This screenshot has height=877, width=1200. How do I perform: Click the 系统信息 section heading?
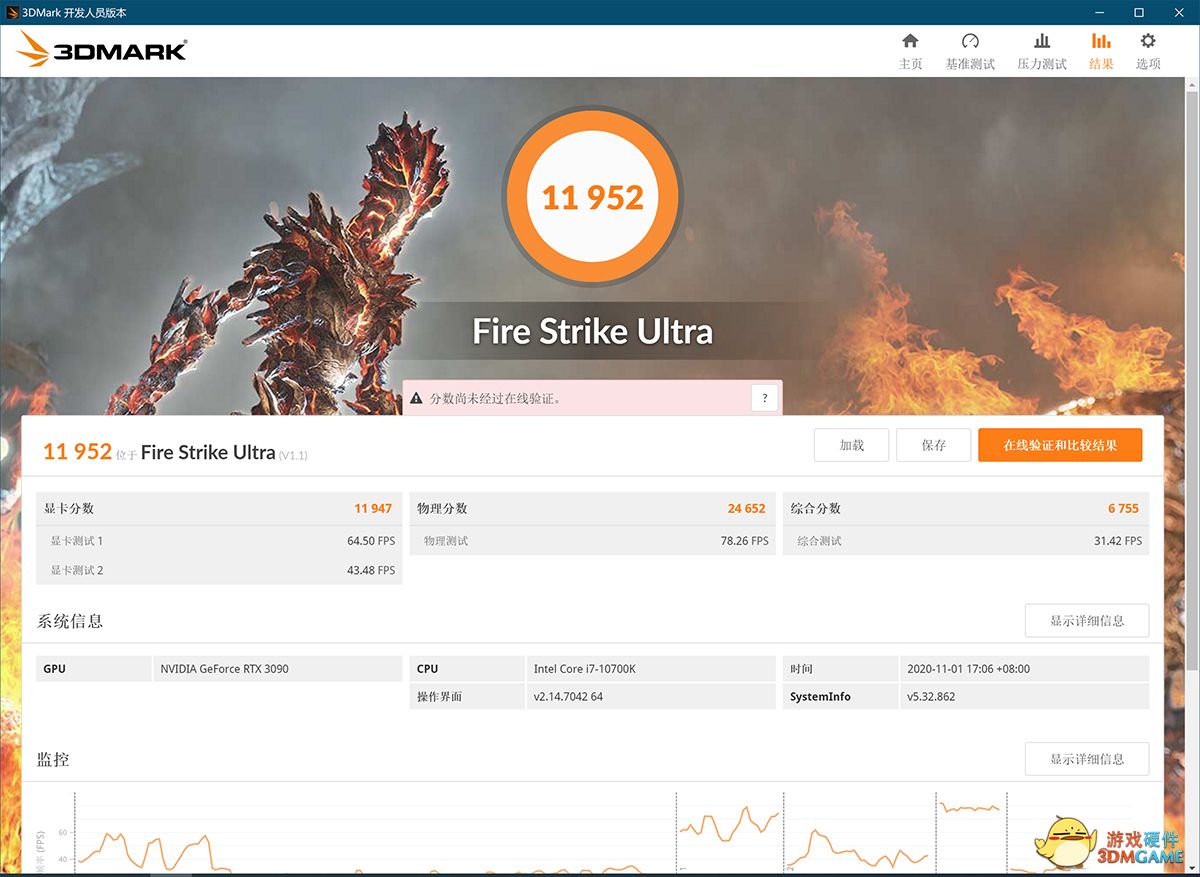70,621
